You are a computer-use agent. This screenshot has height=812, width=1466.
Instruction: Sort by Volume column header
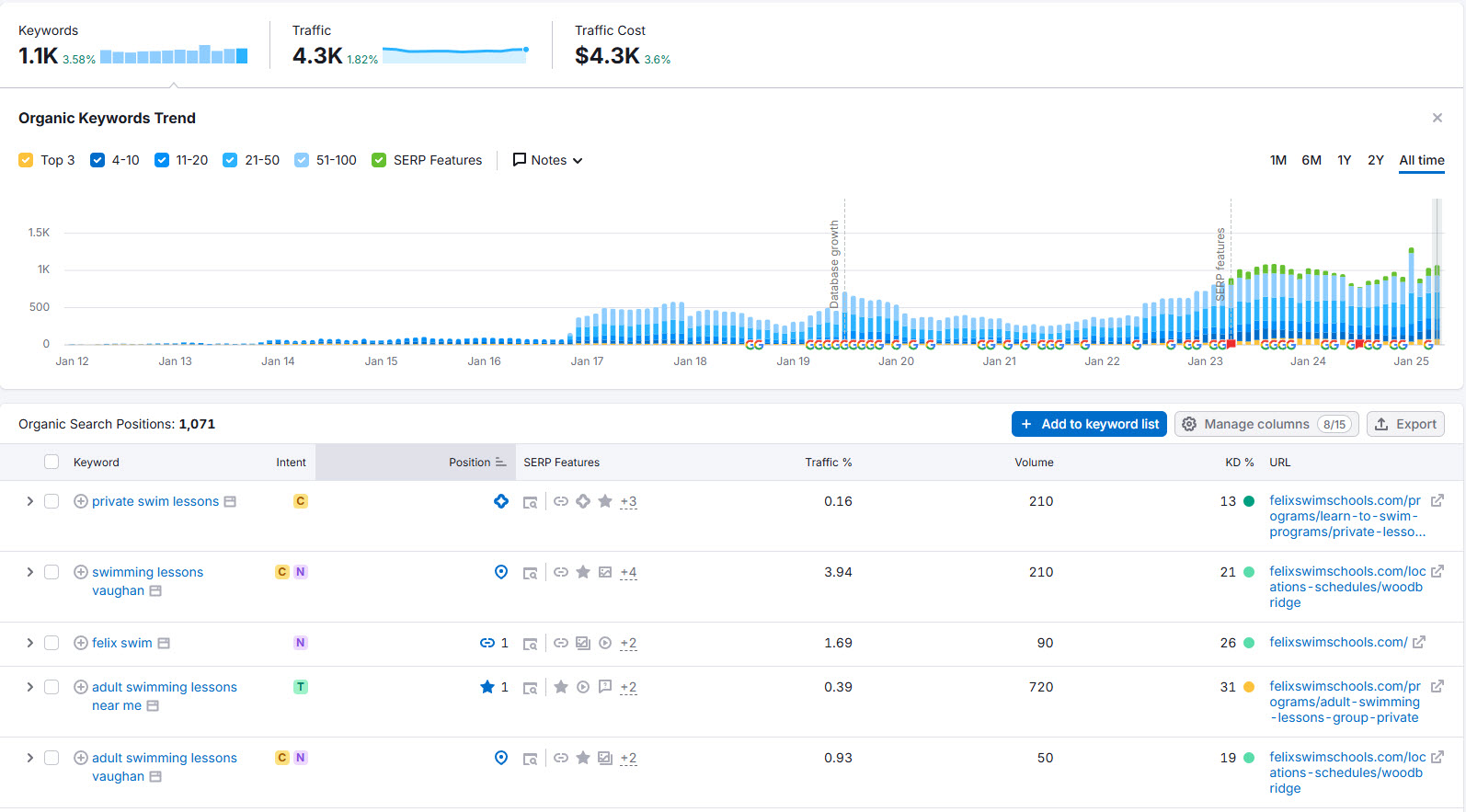1034,463
